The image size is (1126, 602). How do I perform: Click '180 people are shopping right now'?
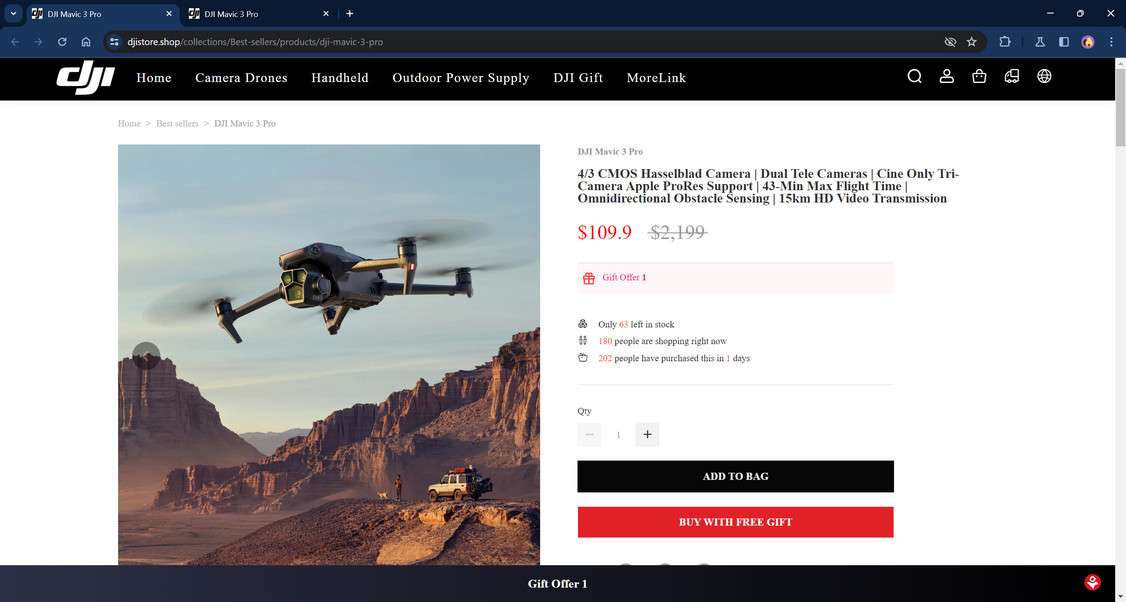[x=662, y=341]
